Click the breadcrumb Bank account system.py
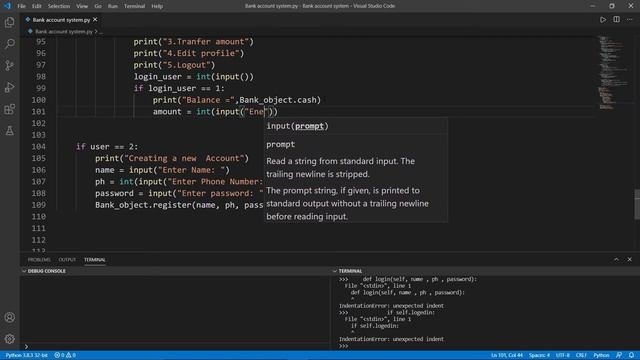 click(x=64, y=31)
